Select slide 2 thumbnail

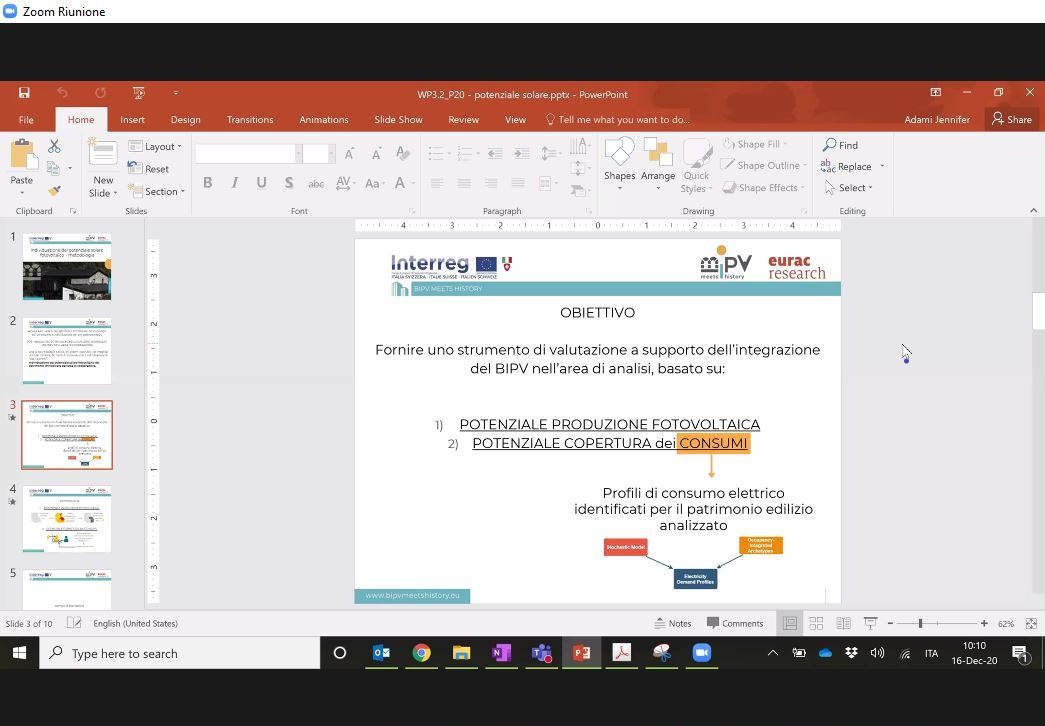click(x=67, y=351)
